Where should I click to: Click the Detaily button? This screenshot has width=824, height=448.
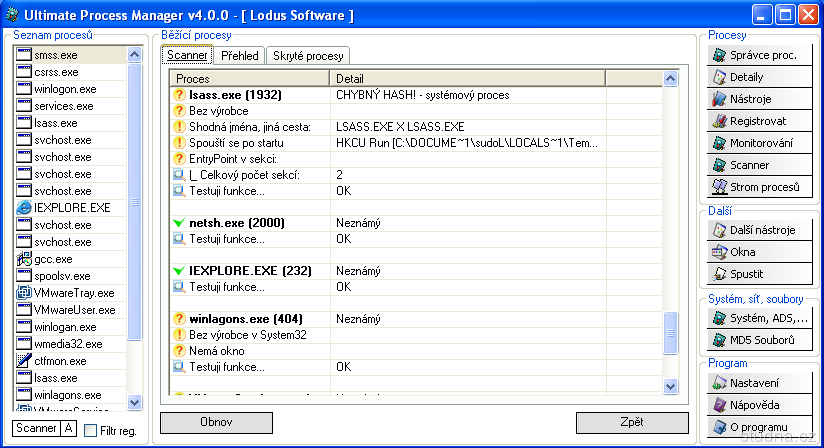759,77
